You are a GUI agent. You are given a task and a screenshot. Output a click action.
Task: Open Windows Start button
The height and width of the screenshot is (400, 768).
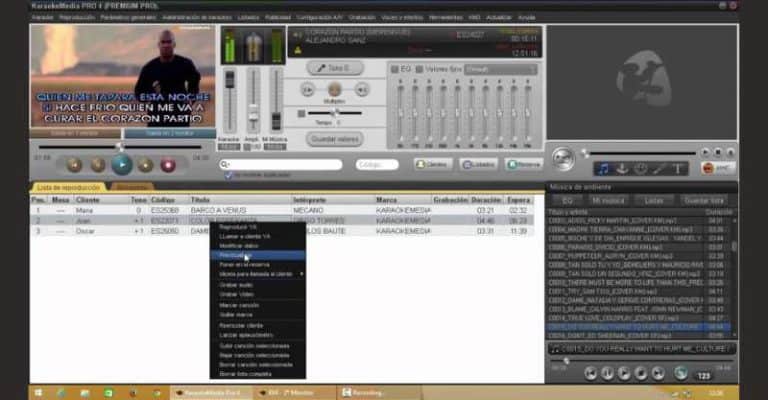38,393
